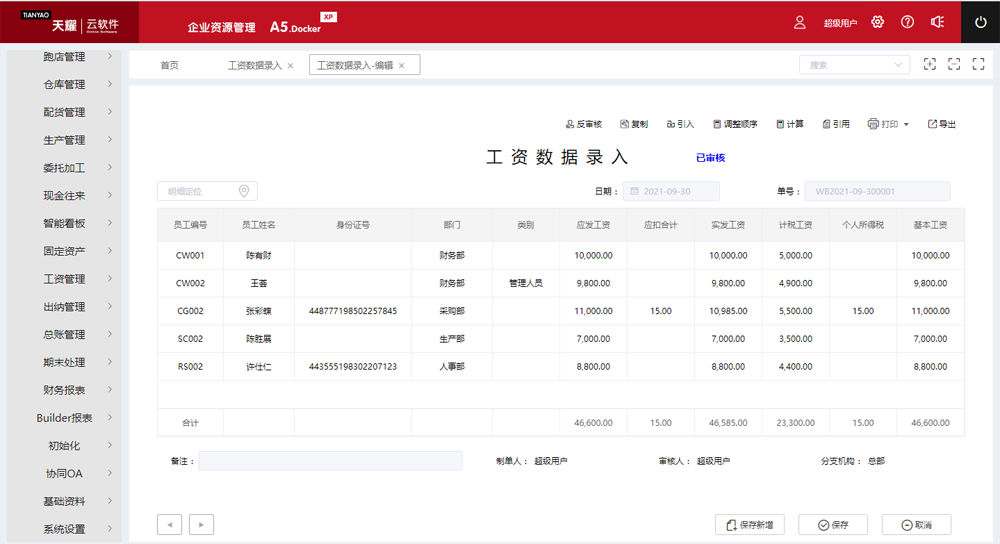This screenshot has height=544, width=1000.
Task: Click the zoom-in plus frame icon
Action: point(930,64)
